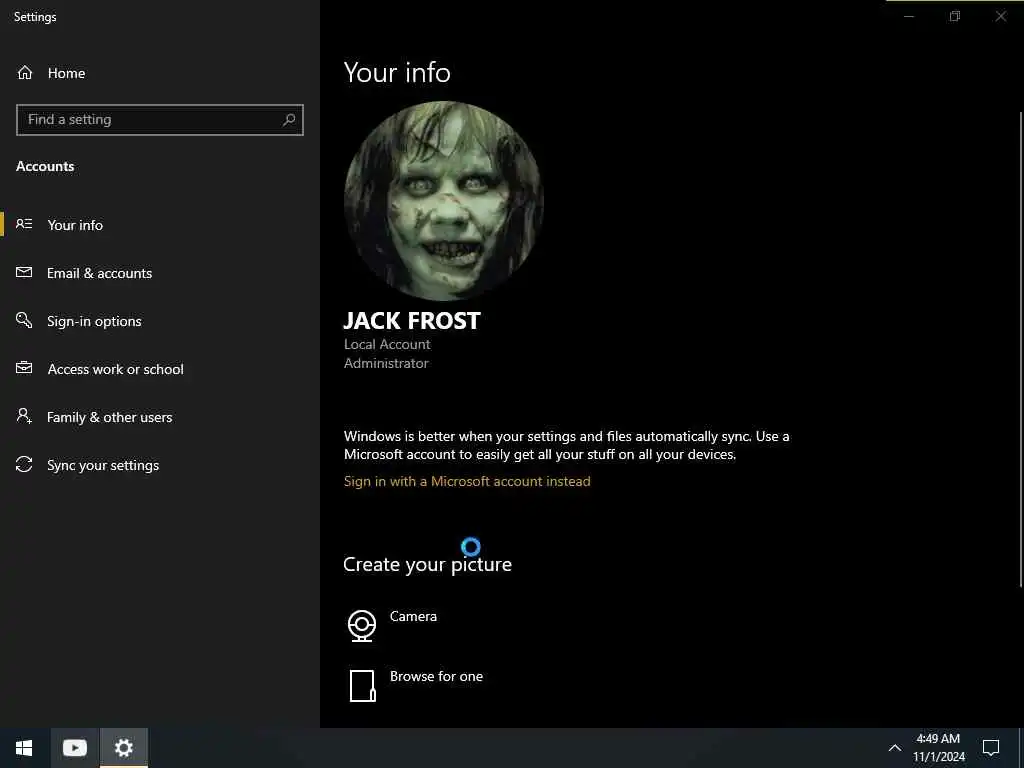Click the Sign-in options key icon
Viewport: 1024px width, 768px height.
tap(24, 320)
